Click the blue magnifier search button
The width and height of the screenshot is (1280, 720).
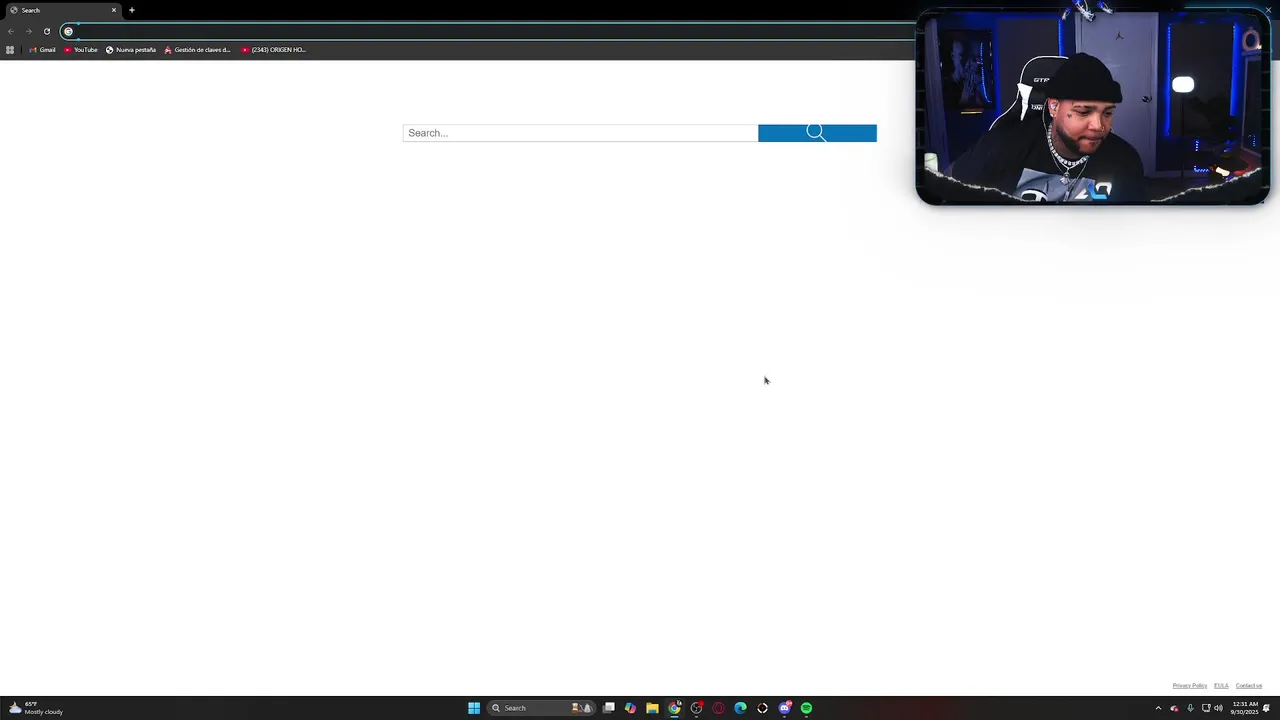pyautogui.click(x=817, y=133)
